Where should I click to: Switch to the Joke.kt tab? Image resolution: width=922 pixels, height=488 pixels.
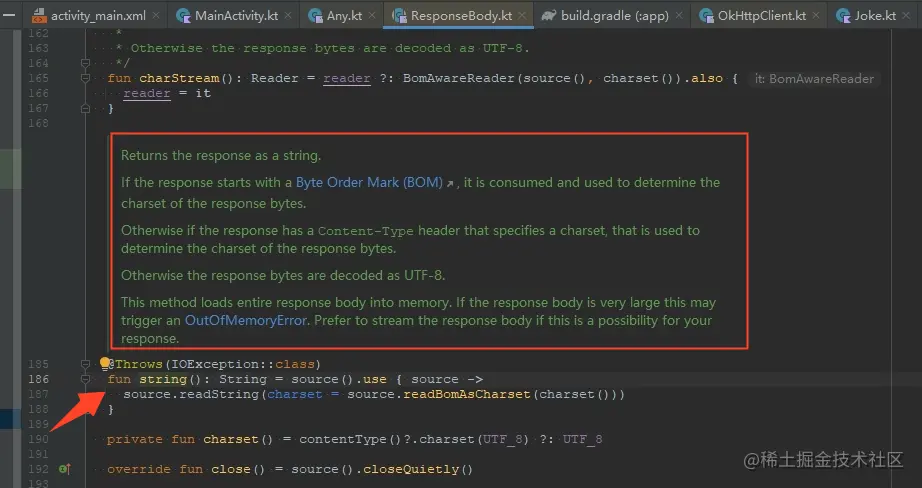tap(875, 16)
